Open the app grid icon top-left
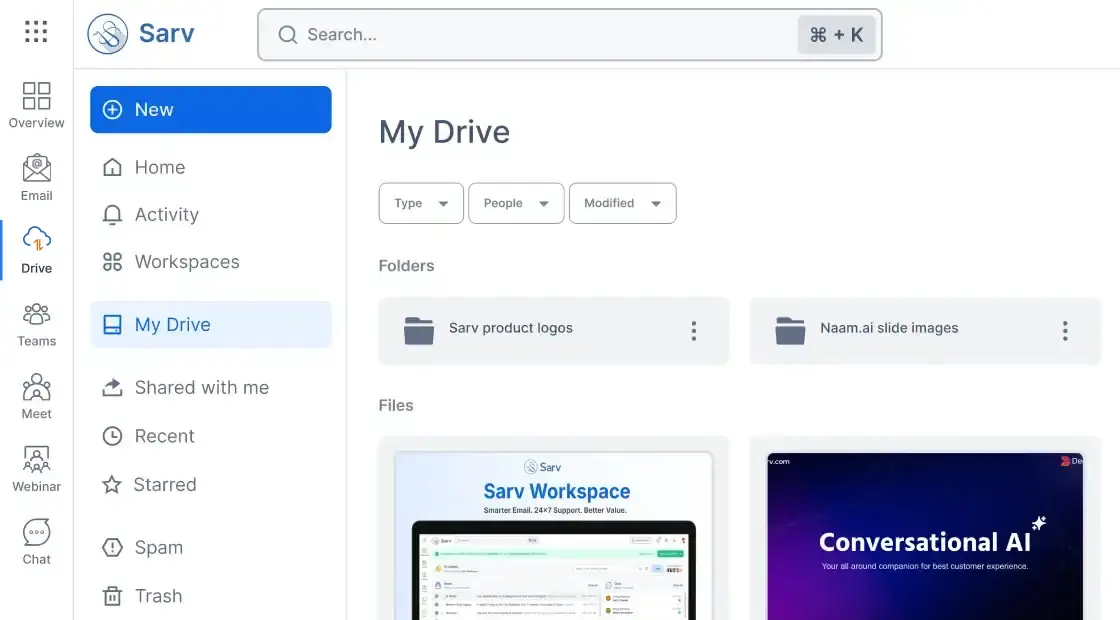Screen dimensions: 1120x620 pyautogui.click(x=36, y=31)
